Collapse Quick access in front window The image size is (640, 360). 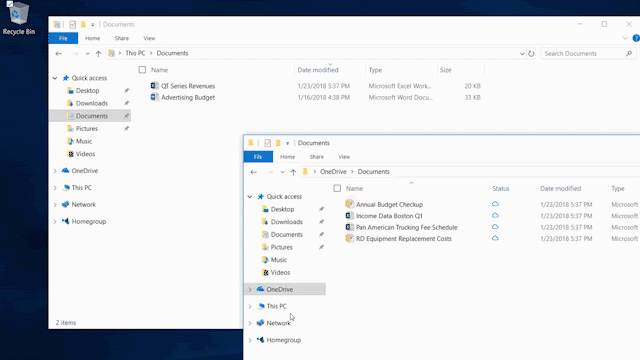(250, 196)
